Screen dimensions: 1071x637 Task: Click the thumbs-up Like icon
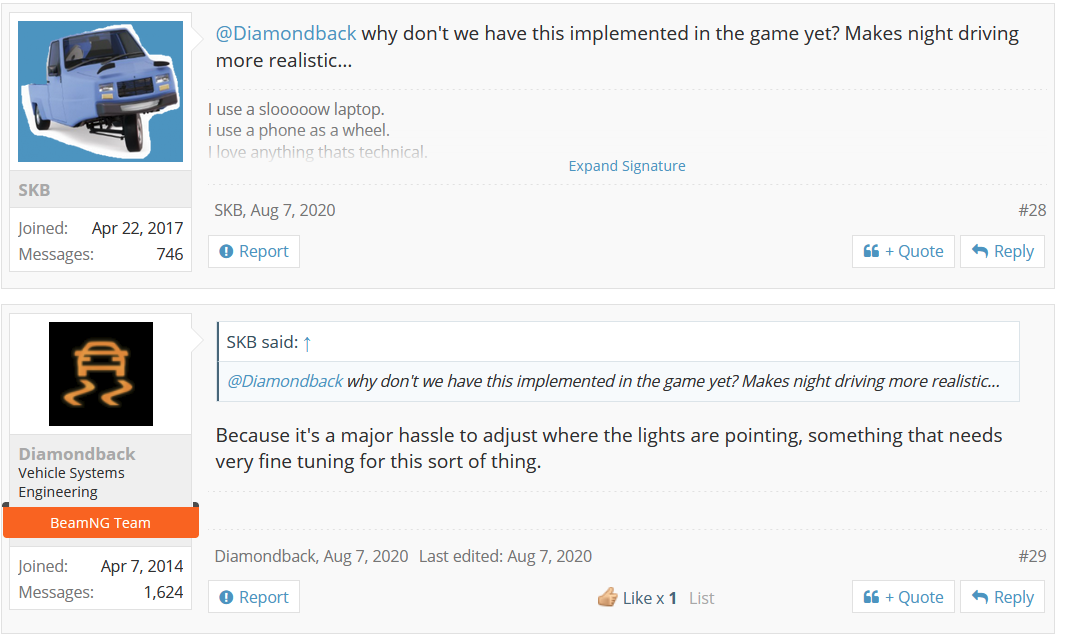(x=607, y=597)
